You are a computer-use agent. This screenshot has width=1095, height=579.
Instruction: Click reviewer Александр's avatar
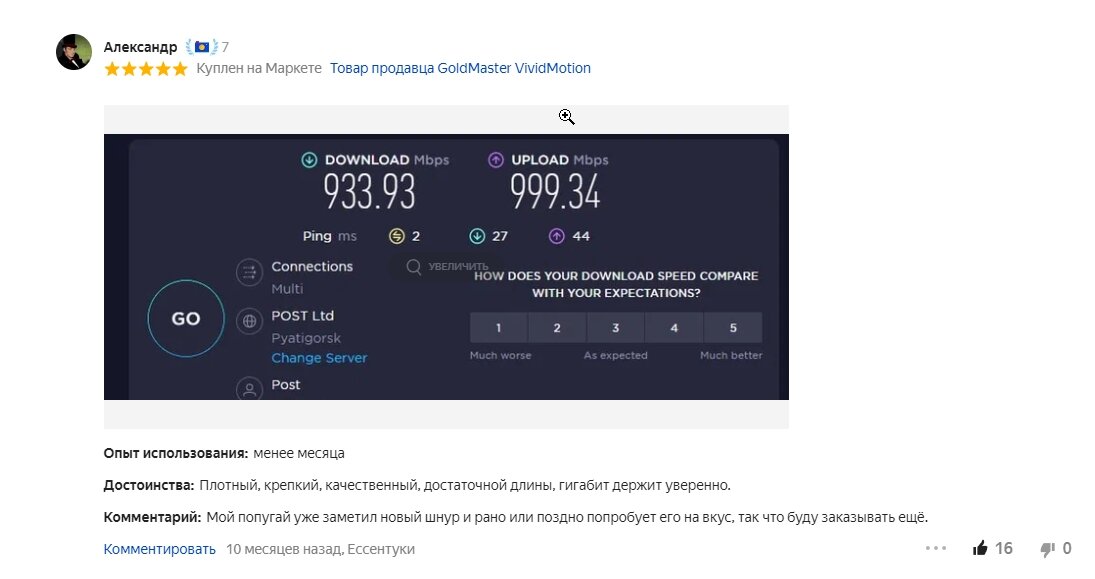pyautogui.click(x=74, y=52)
